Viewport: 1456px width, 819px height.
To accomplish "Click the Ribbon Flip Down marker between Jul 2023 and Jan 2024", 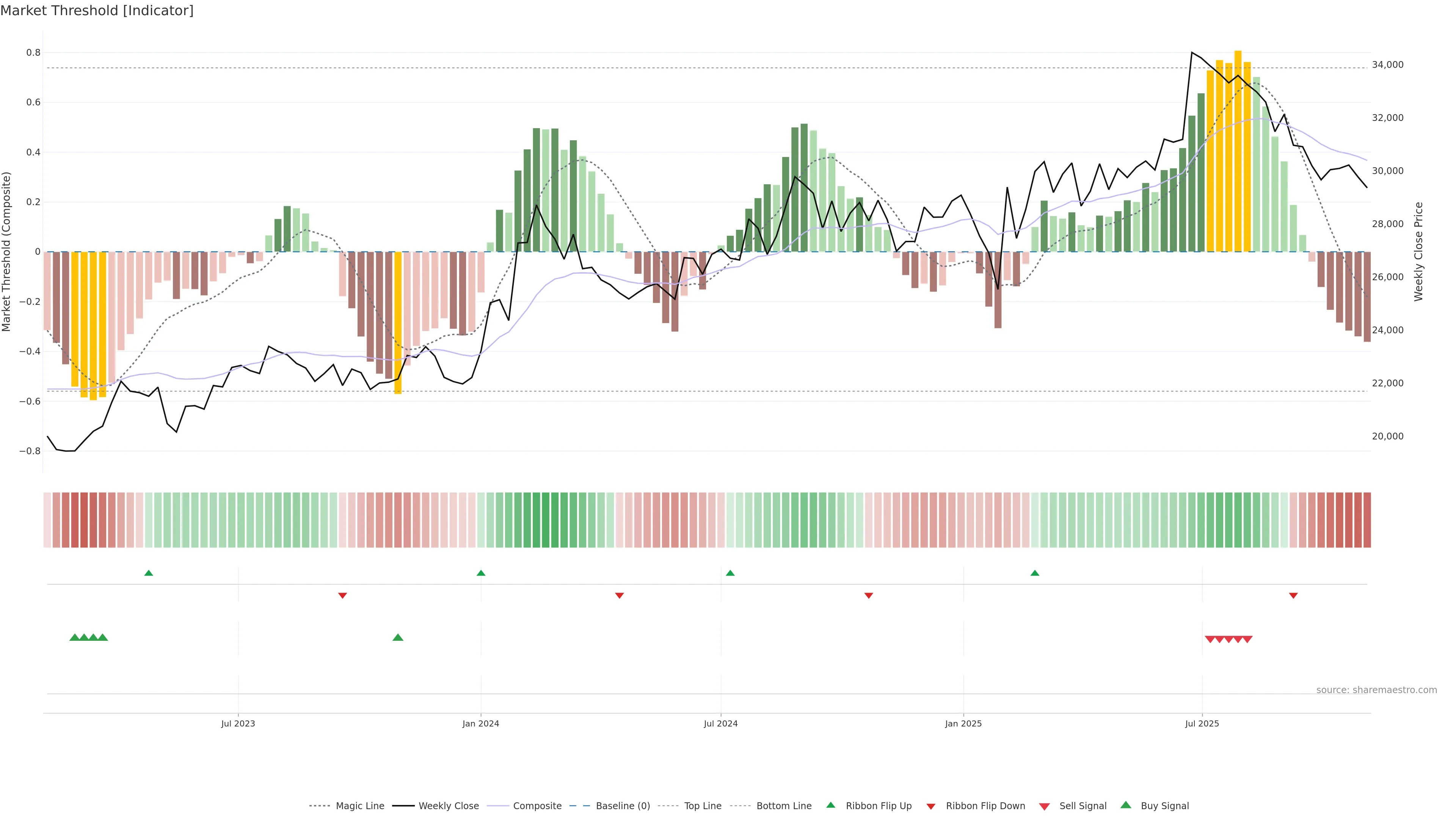I will click(x=342, y=595).
